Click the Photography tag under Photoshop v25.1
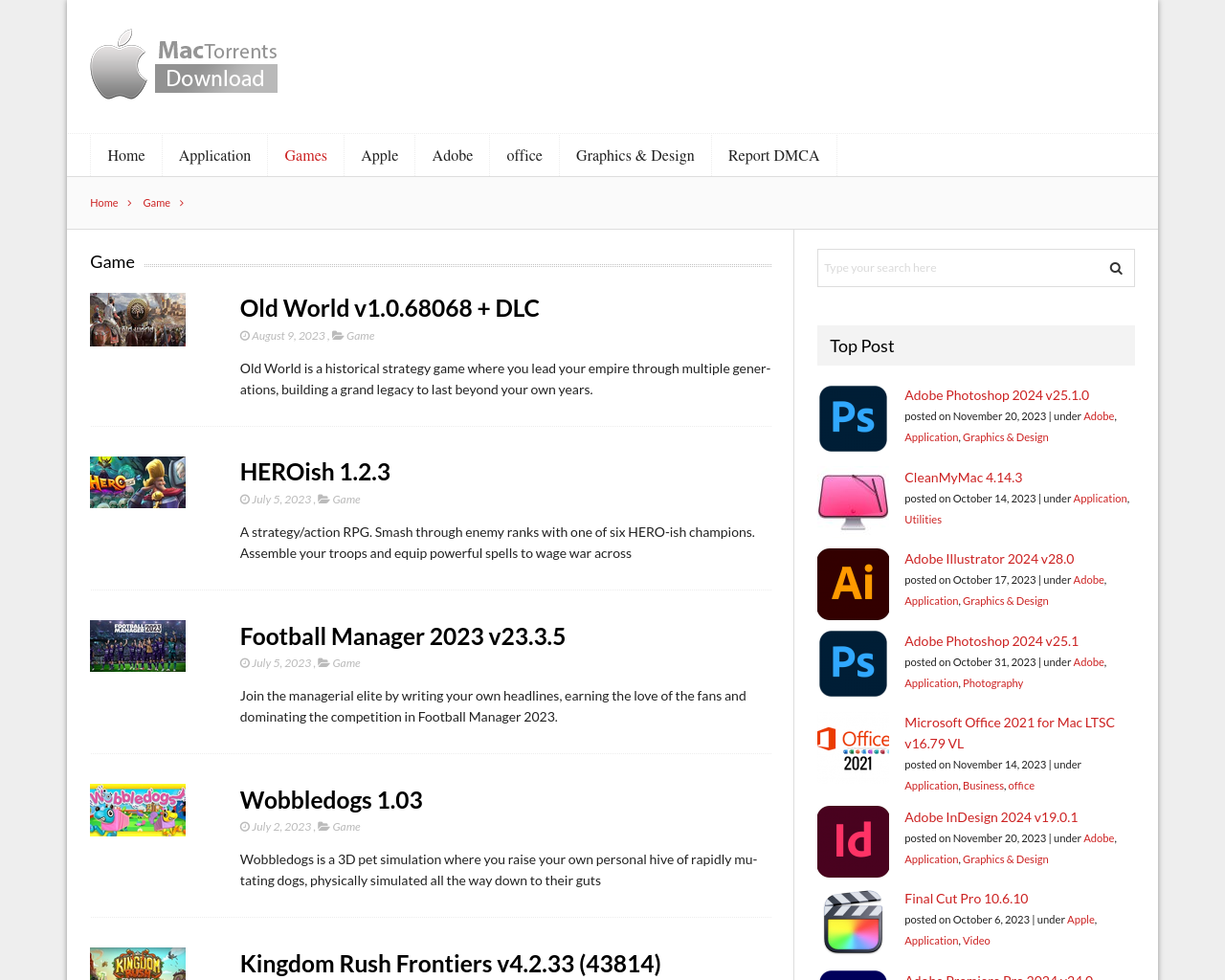The width and height of the screenshot is (1225, 980). point(992,683)
